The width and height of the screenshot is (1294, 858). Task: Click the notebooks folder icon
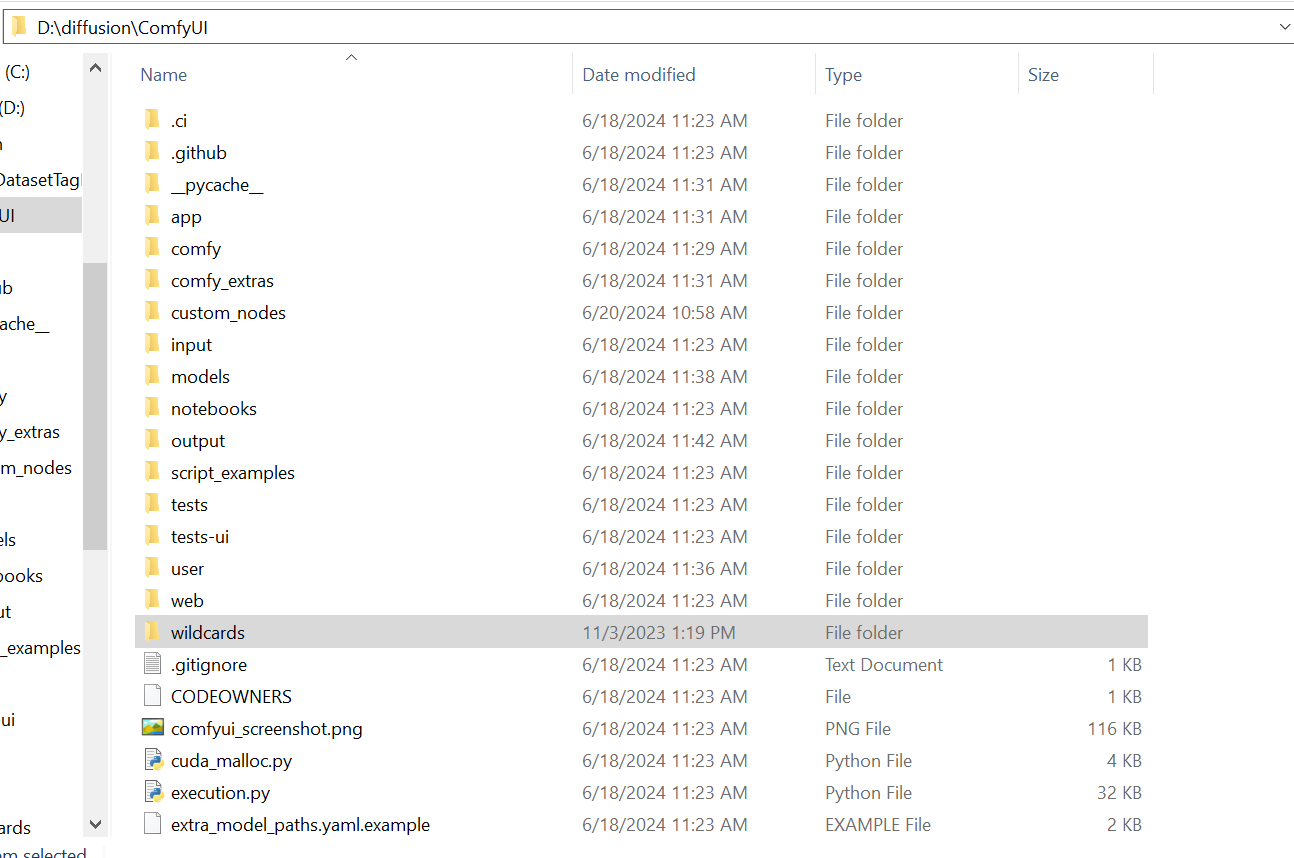(152, 408)
